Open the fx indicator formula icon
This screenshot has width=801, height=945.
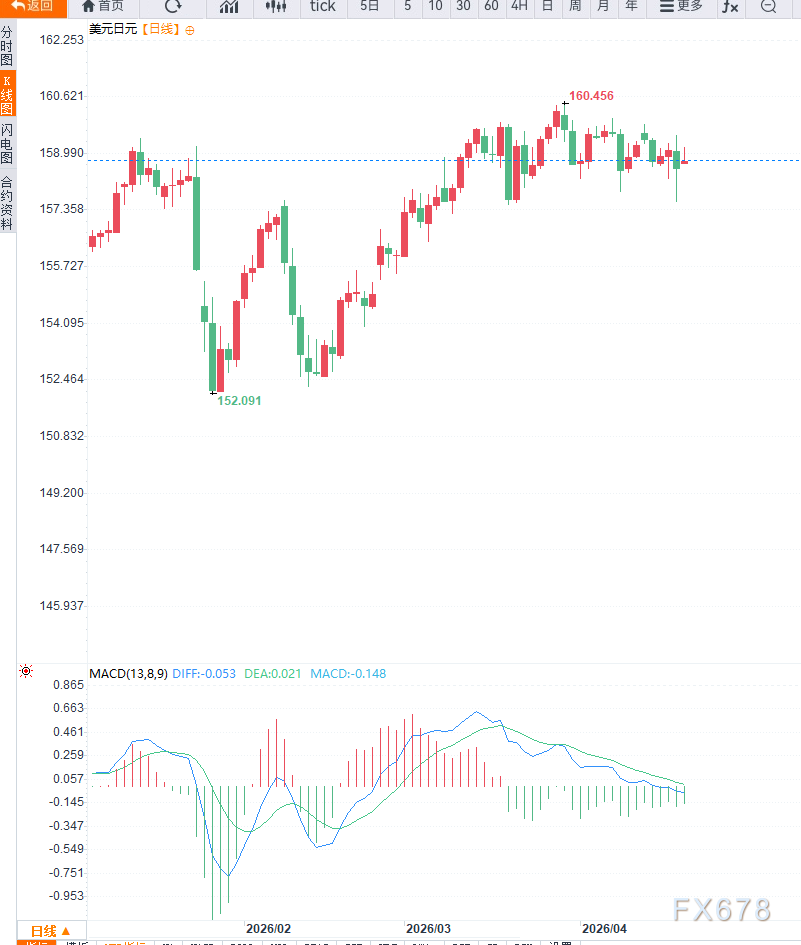731,7
